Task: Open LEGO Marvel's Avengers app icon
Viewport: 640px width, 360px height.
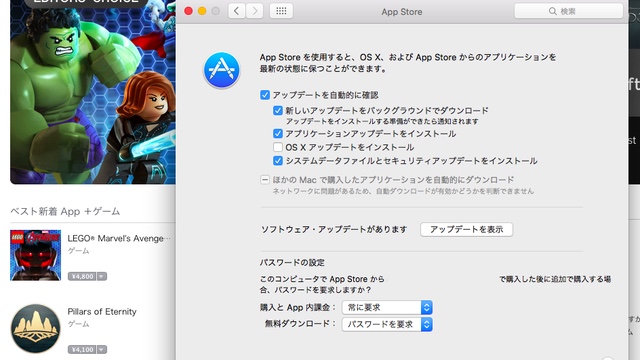Action: tap(36, 255)
